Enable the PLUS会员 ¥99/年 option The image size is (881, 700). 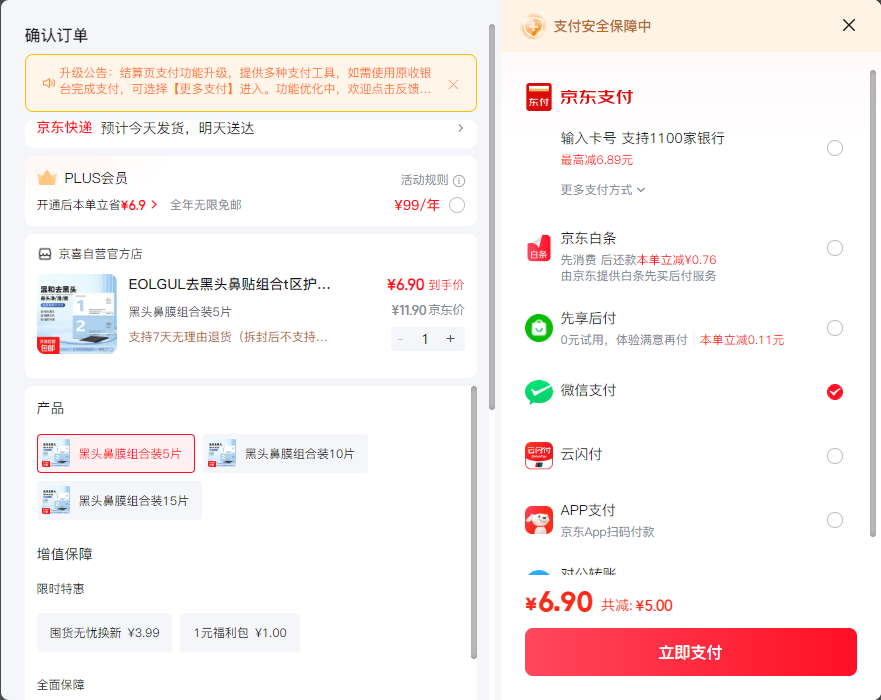[x=457, y=206]
